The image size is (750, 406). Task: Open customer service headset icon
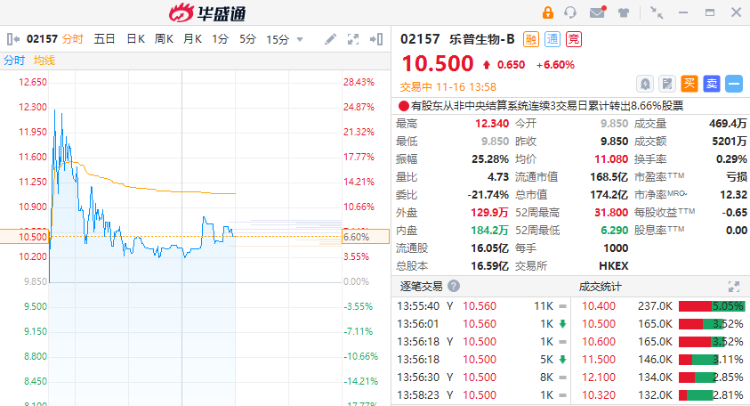point(570,12)
